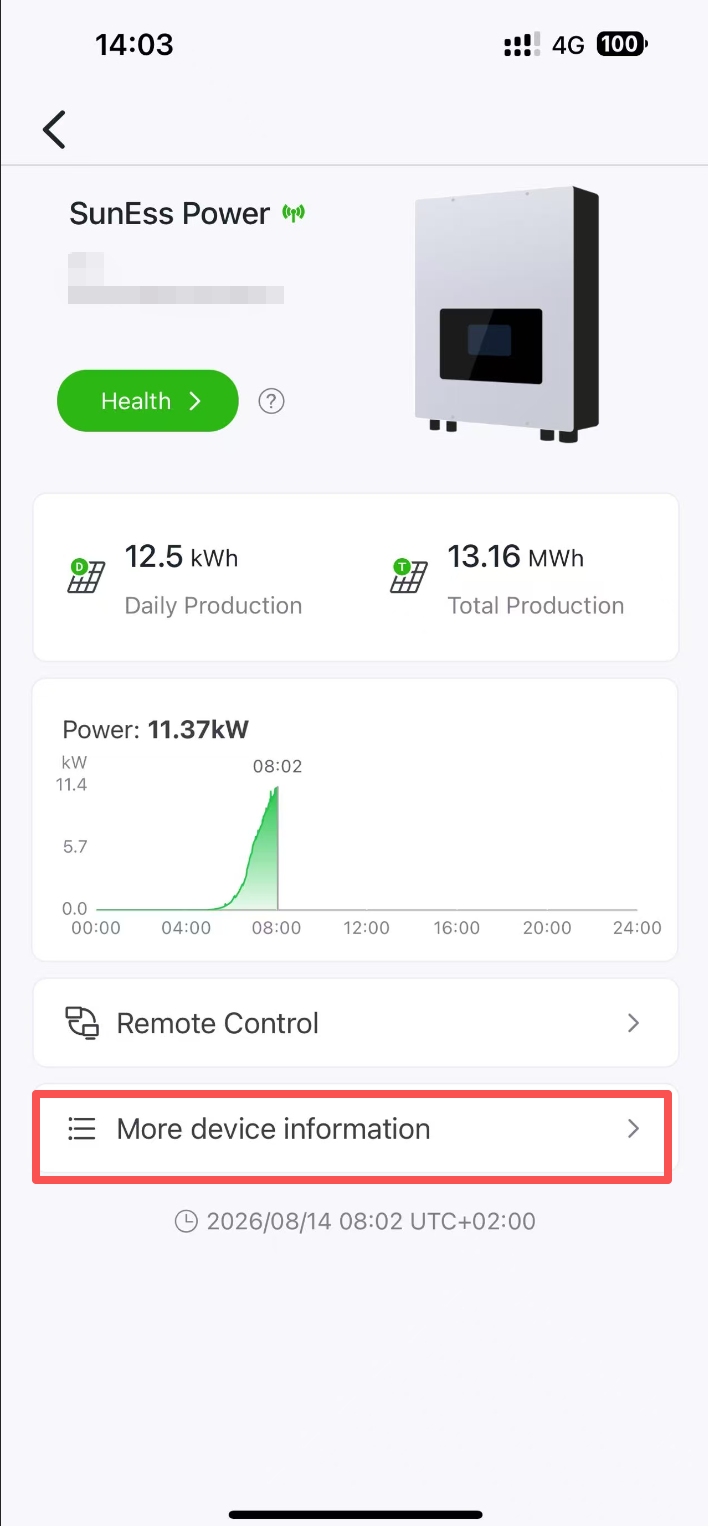The width and height of the screenshot is (708, 1526).
Task: Open the green Health status button
Action: pyautogui.click(x=148, y=401)
